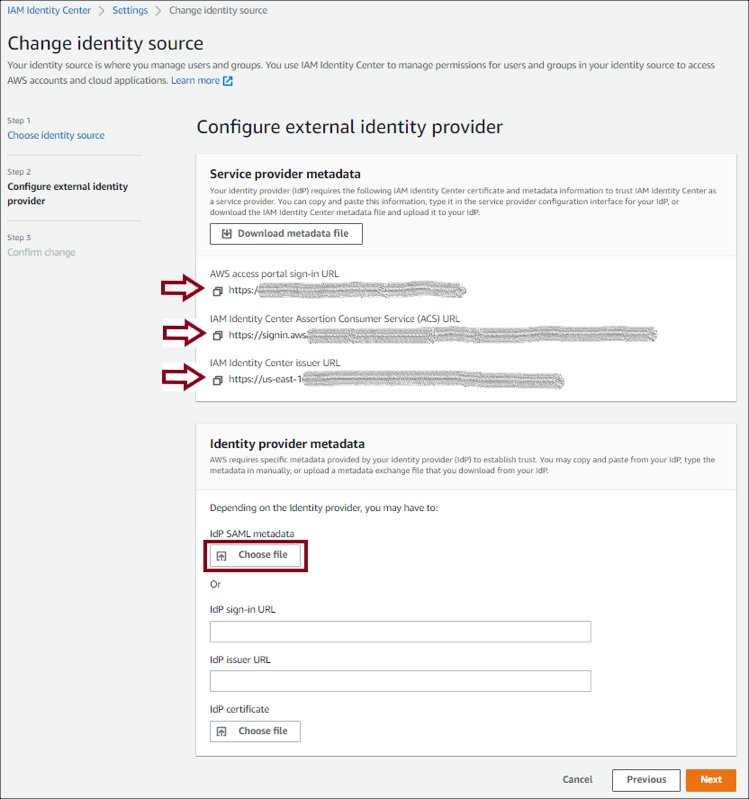Focus the IdP sign-in URL field
Viewport: 749px width, 799px height.
tap(400, 631)
